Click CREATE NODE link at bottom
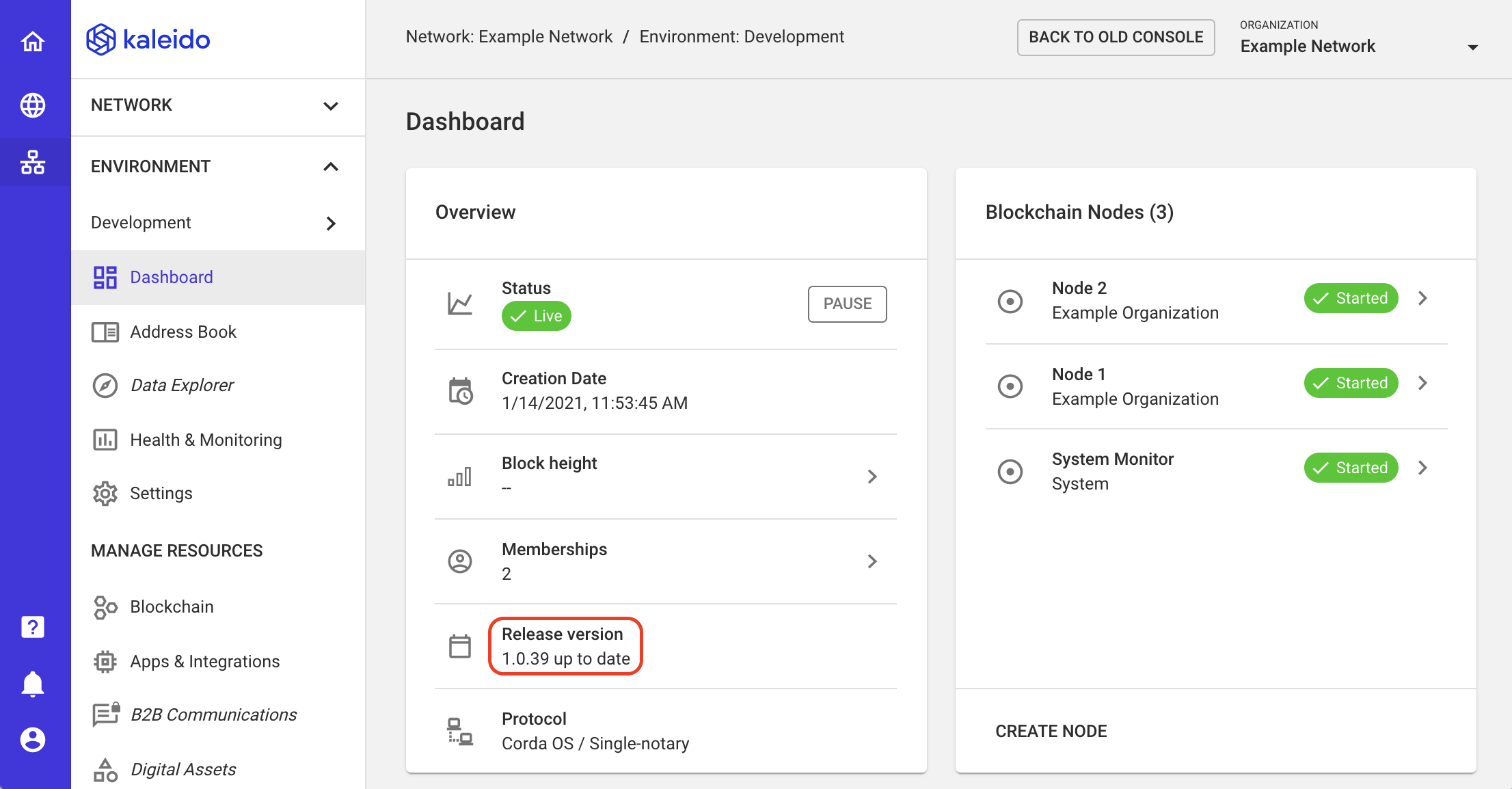1512x789 pixels. tap(1052, 729)
